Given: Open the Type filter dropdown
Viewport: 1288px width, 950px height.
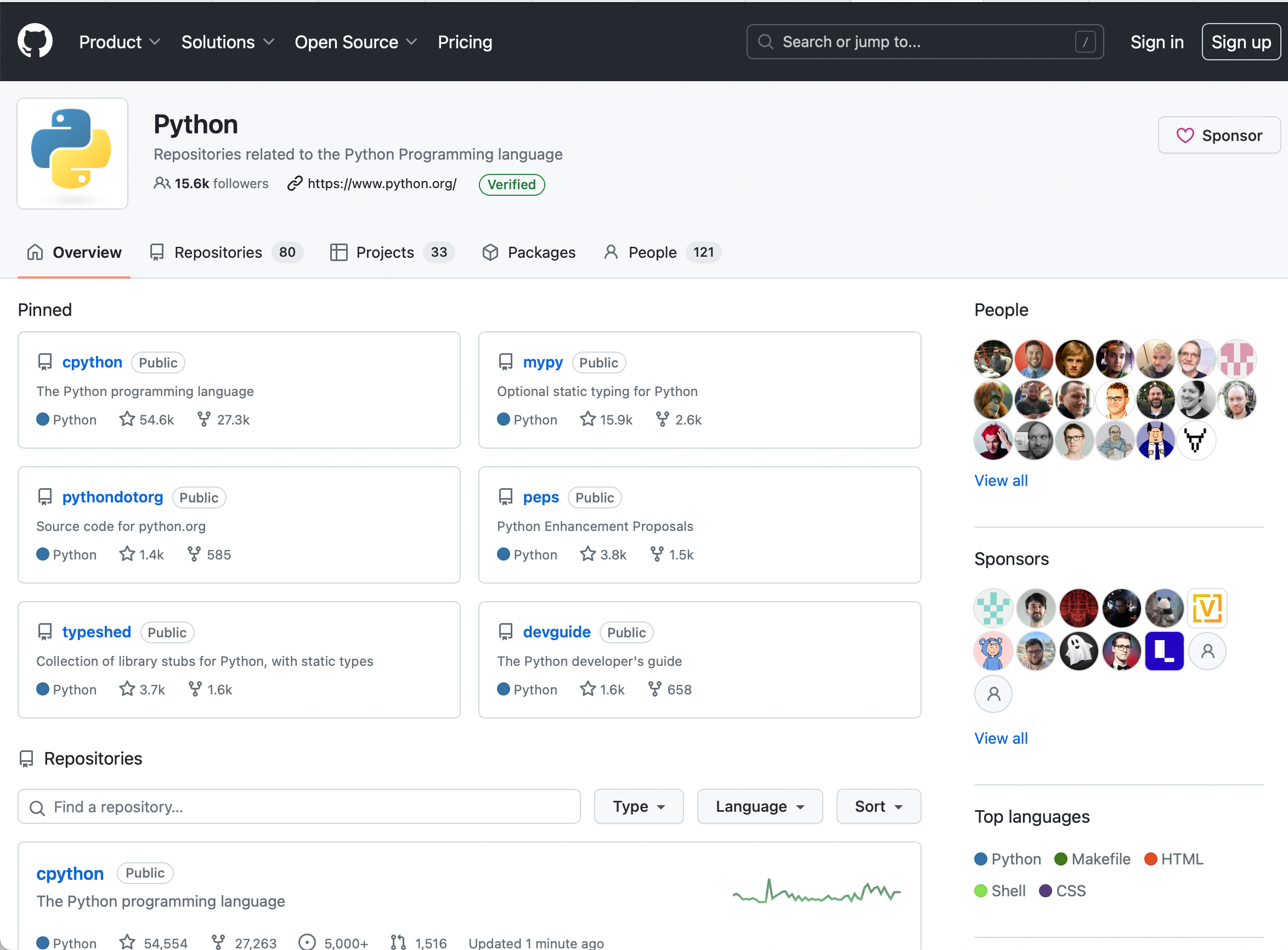Looking at the screenshot, I should tap(639, 806).
